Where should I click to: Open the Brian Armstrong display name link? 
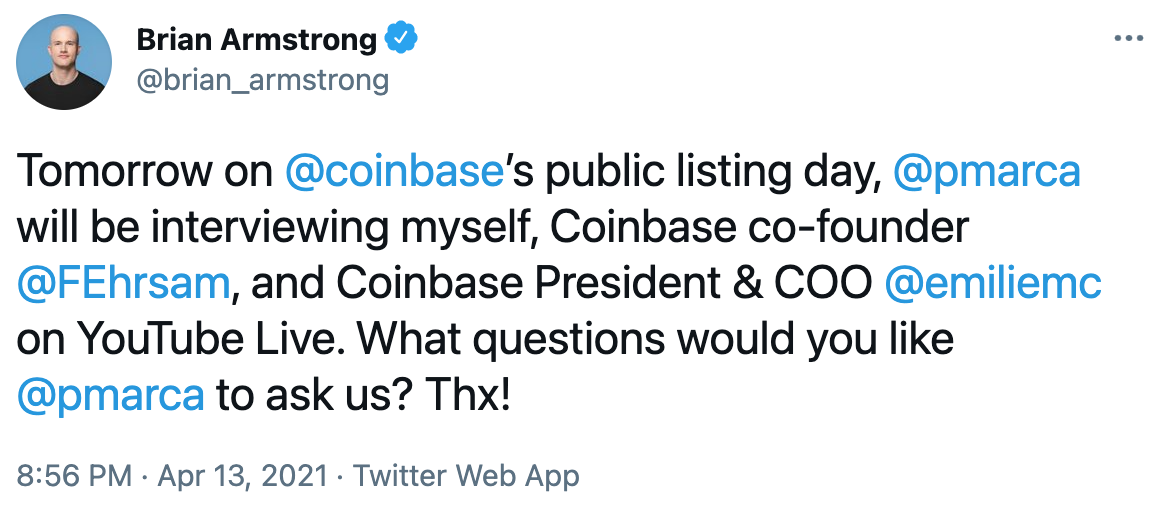(x=256, y=41)
